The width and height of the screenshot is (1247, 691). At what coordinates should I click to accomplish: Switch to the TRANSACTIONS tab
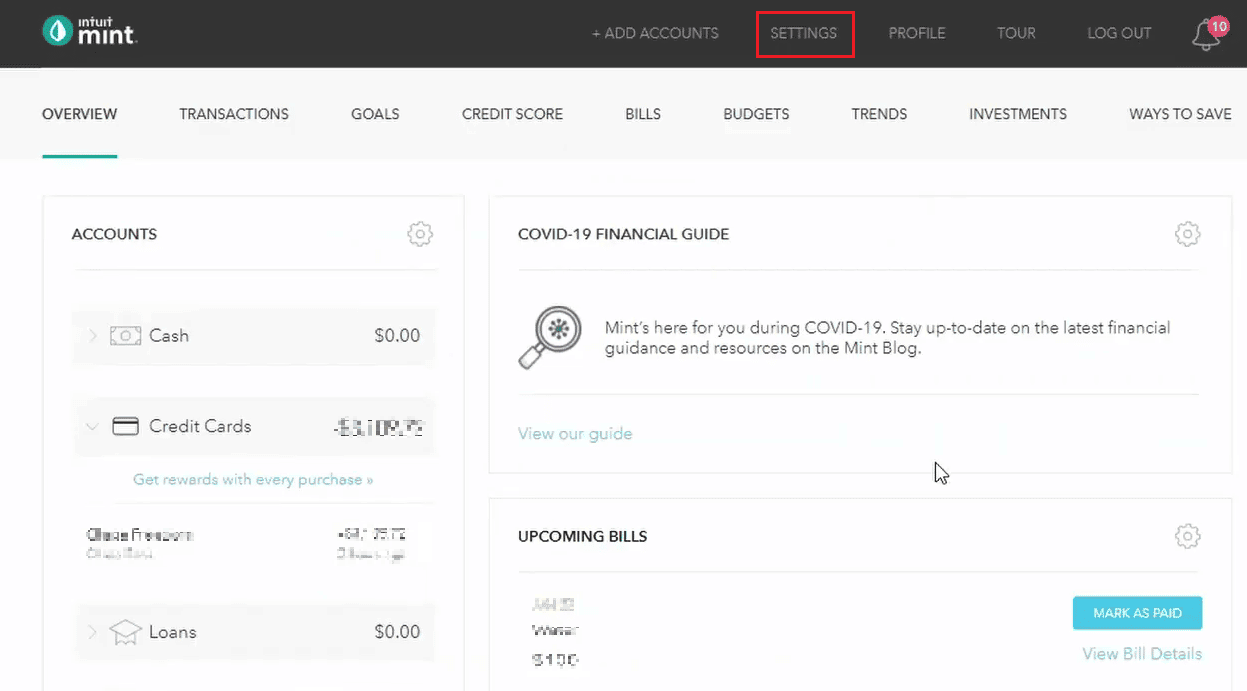tap(233, 113)
